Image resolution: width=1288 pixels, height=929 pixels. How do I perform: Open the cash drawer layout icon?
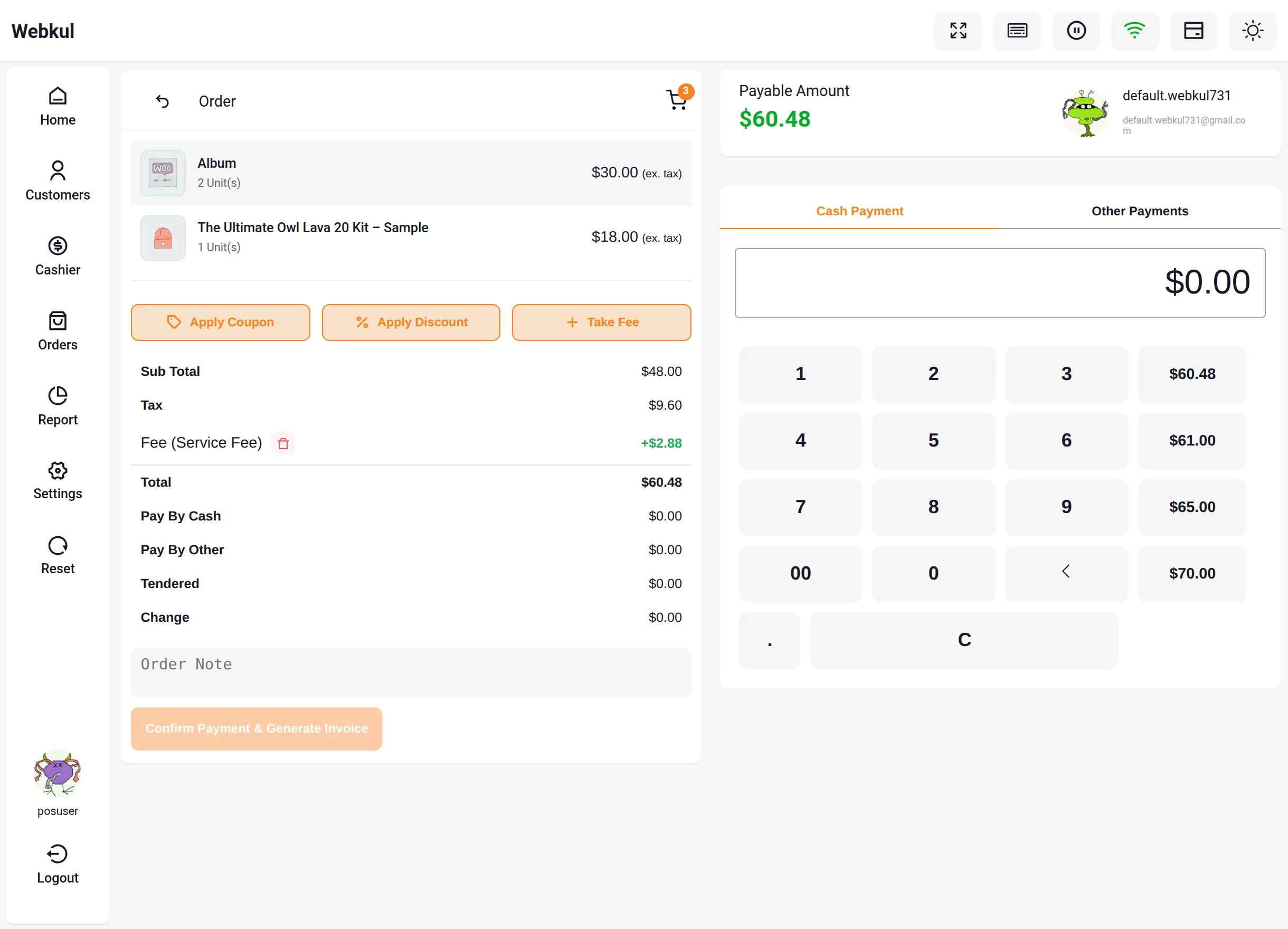tap(1193, 31)
